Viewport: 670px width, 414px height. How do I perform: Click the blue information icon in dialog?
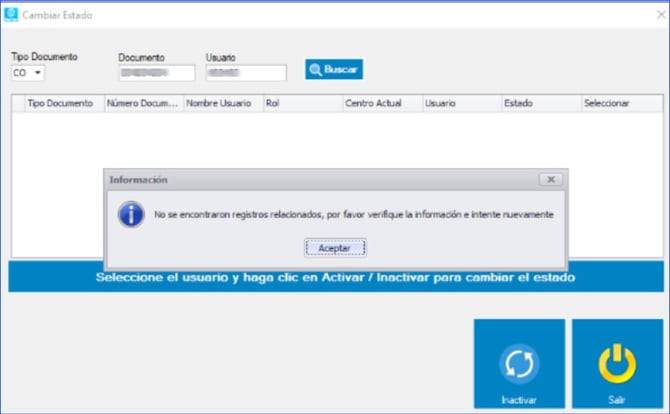(130, 214)
